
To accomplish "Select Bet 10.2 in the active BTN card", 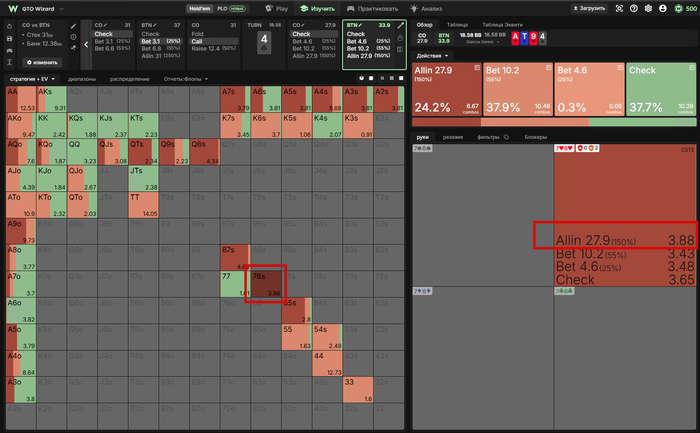I will click(x=368, y=48).
